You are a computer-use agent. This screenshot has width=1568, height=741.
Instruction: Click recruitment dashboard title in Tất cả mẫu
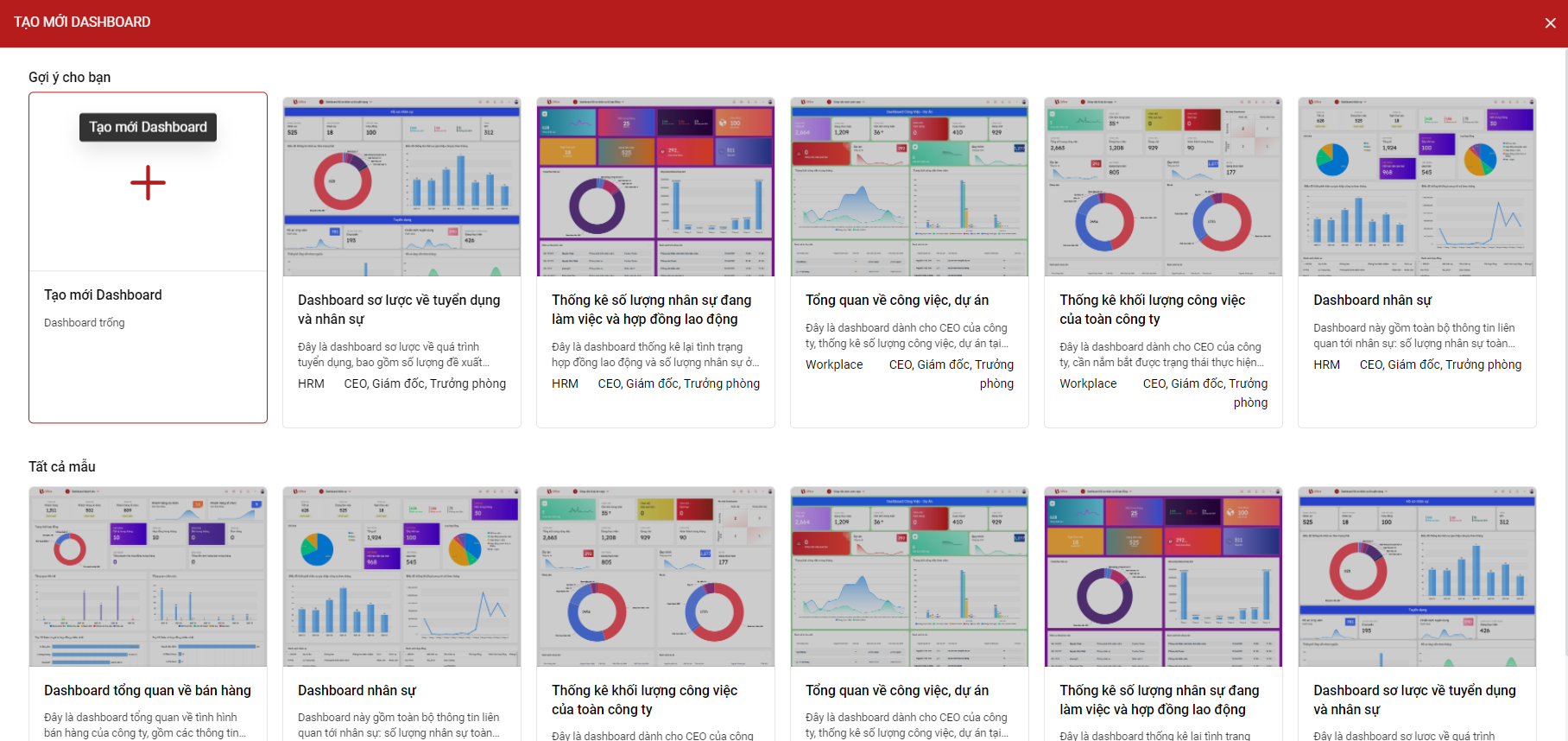(x=1414, y=700)
